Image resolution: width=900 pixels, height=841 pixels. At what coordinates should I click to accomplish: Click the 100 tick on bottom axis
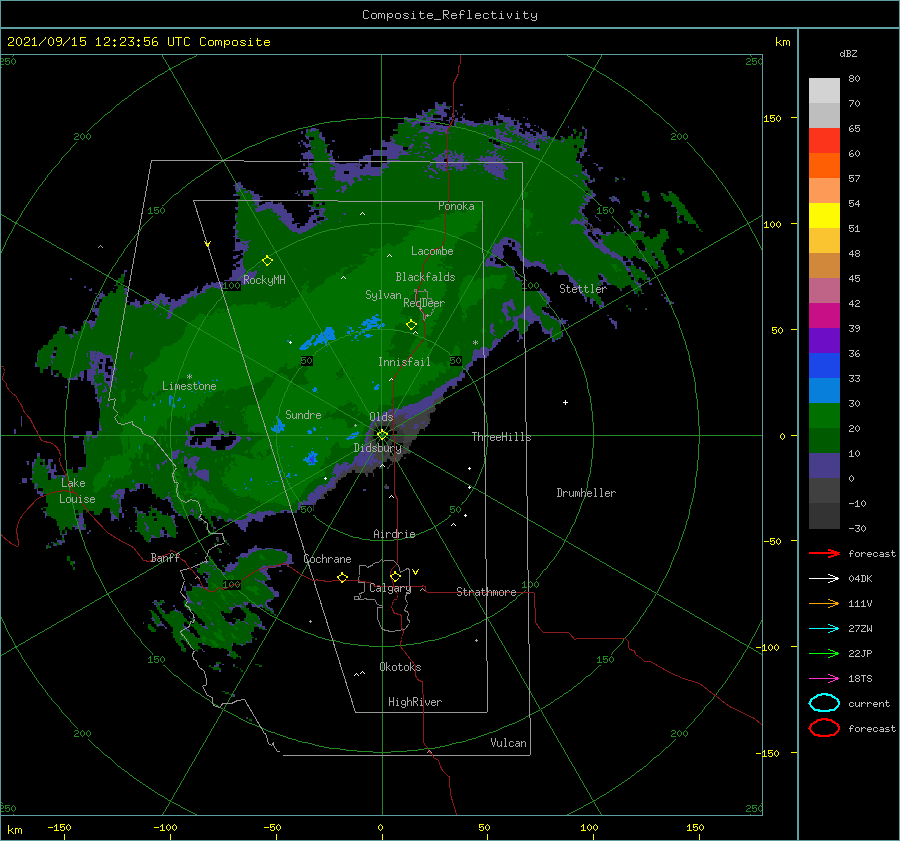(589, 827)
